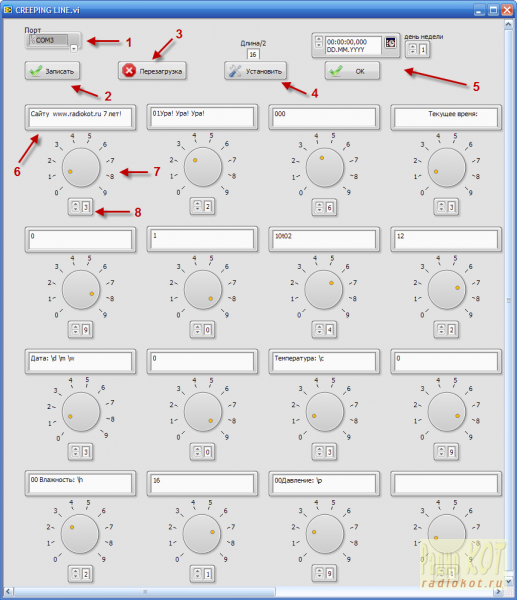Click the tools icon Установить button

255,71
